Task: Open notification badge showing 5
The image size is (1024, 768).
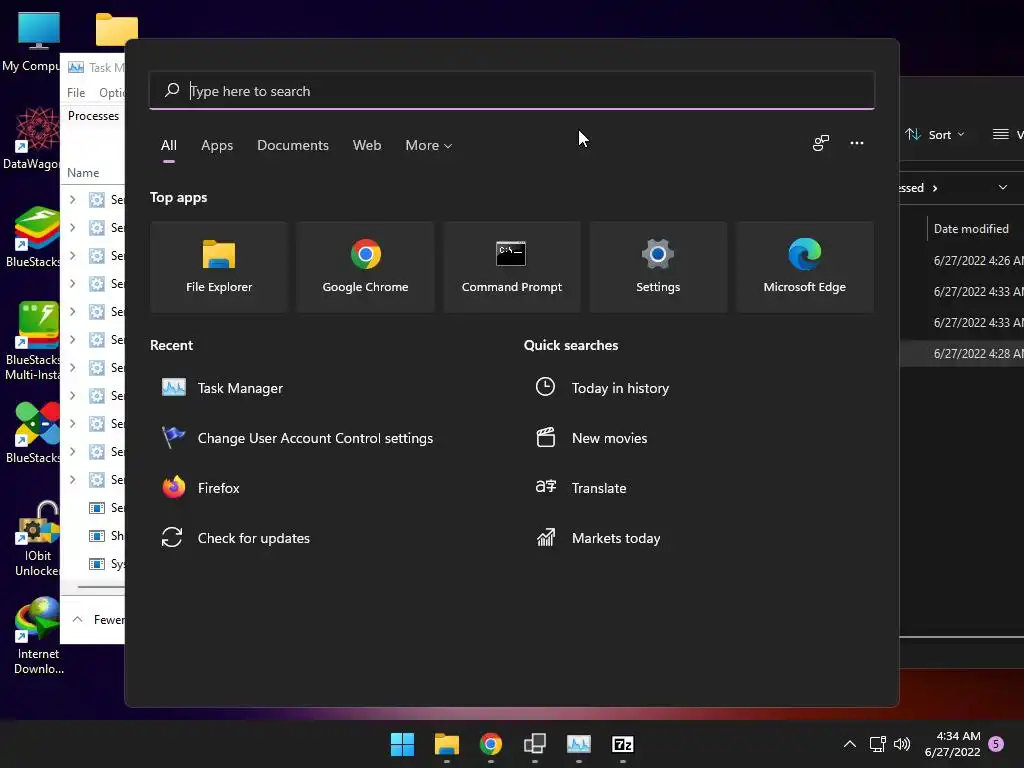Action: click(x=996, y=744)
